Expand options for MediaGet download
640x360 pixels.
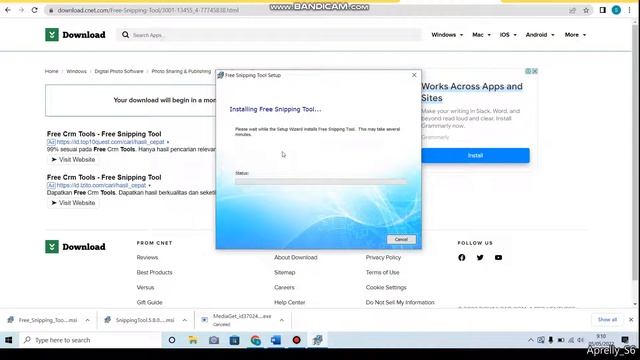click(282, 320)
